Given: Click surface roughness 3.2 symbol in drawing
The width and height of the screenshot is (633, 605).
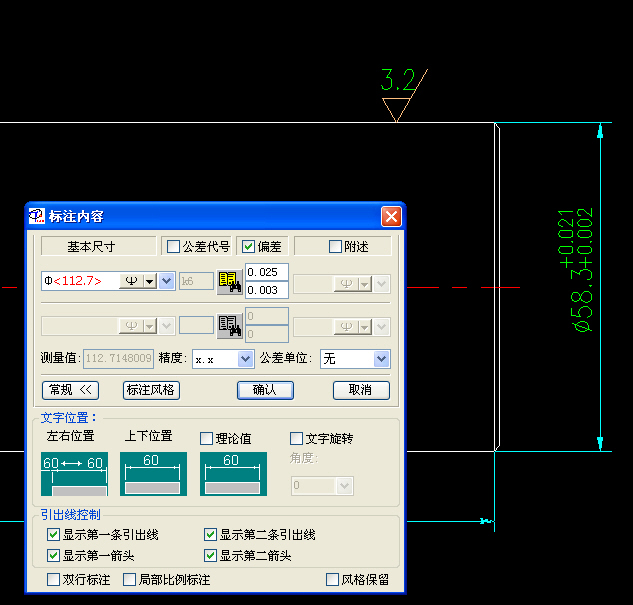Looking at the screenshot, I should coord(403,95).
